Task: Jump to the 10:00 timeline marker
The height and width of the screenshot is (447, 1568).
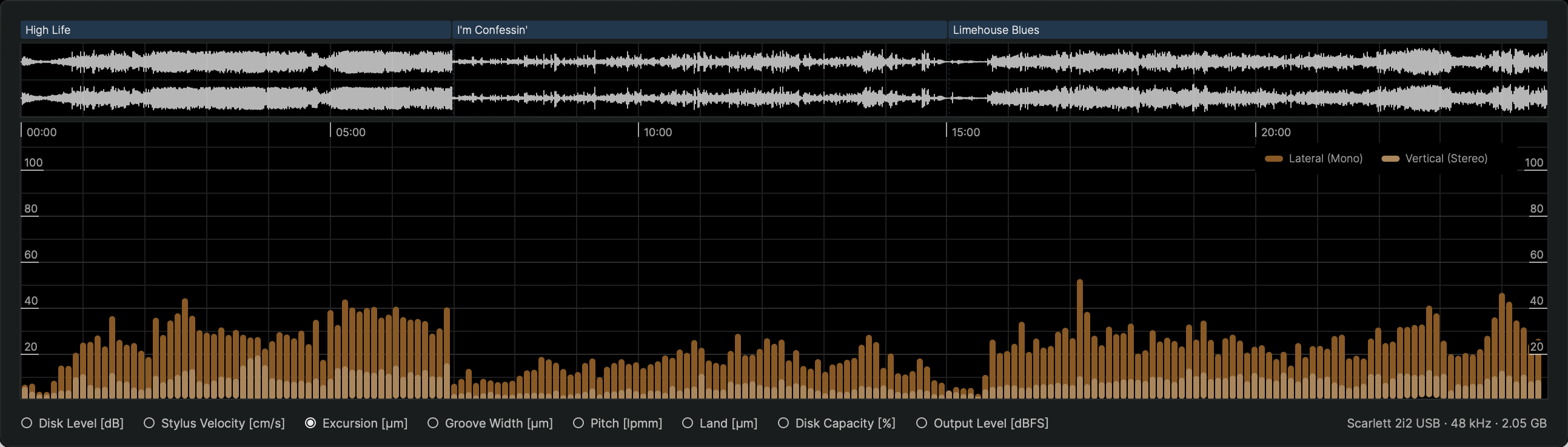Action: pyautogui.click(x=657, y=132)
